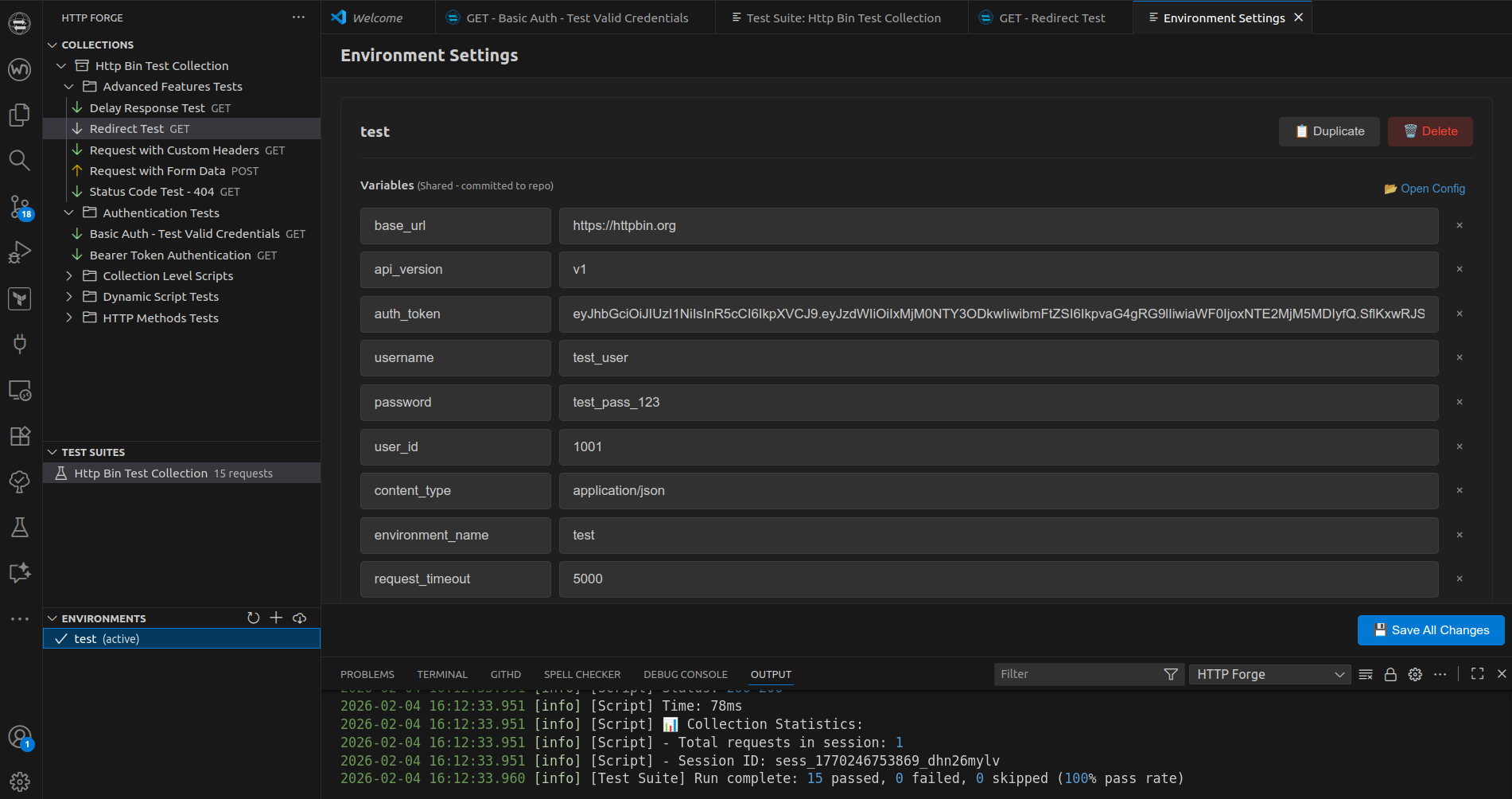Click the Save All Changes button
The width and height of the screenshot is (1512, 799).
(x=1430, y=629)
